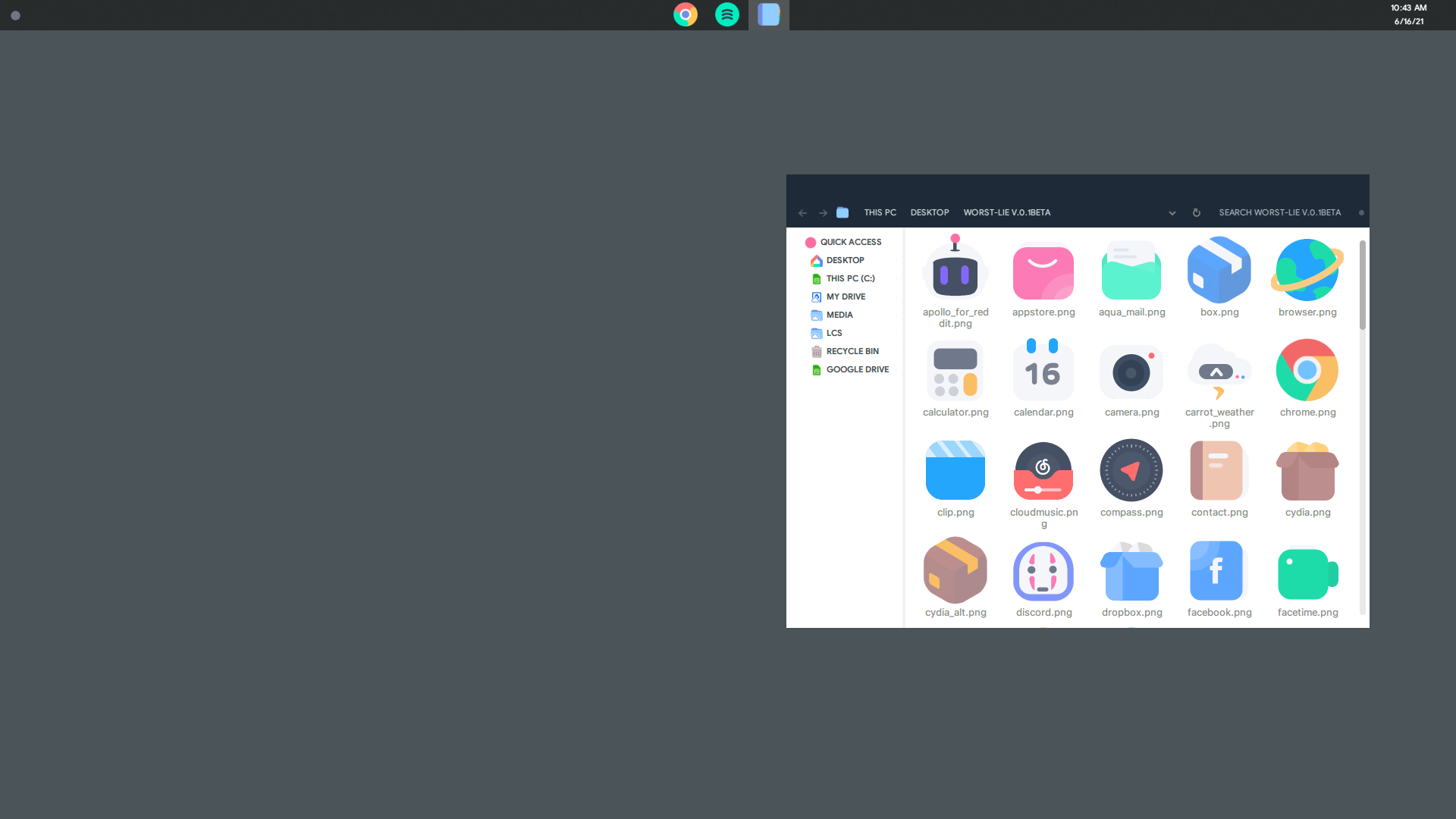Expand the address bar history dropdown
Screen dimensions: 1456x819
[1172, 213]
